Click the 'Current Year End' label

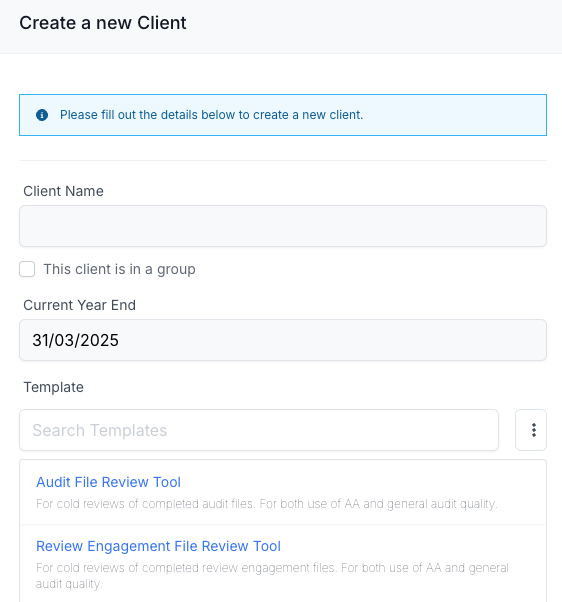pyautogui.click(x=79, y=305)
